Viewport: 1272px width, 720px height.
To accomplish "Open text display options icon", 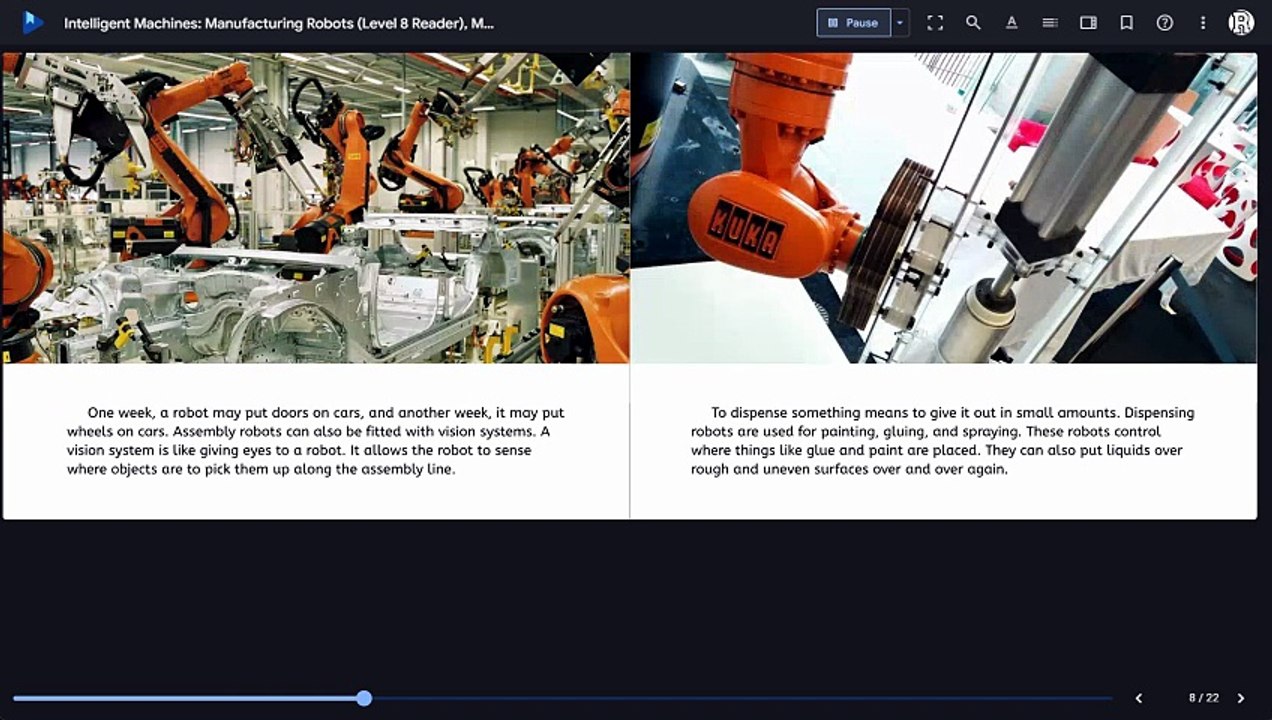I will point(1011,22).
